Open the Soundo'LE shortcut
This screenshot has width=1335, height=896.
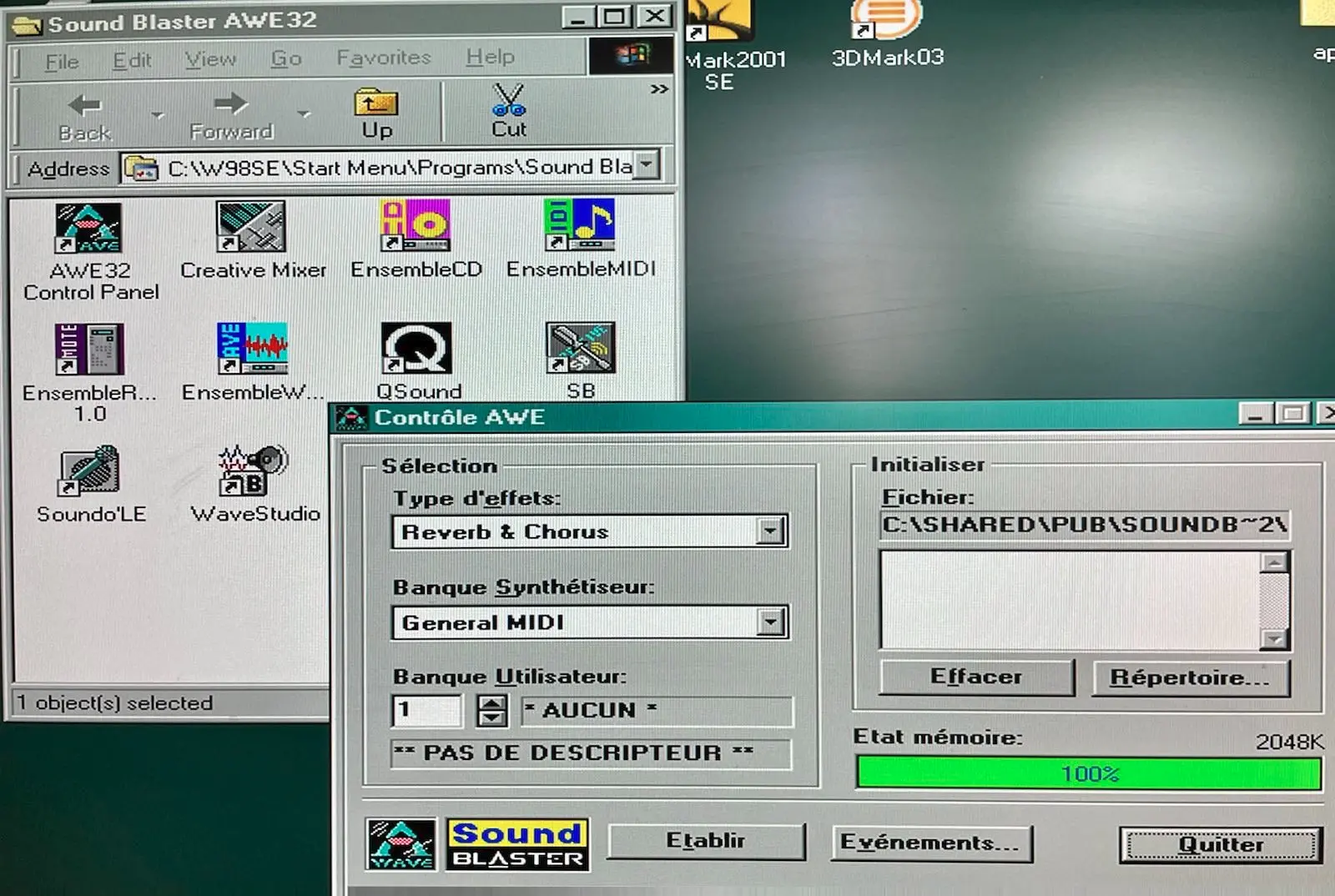[x=90, y=485]
